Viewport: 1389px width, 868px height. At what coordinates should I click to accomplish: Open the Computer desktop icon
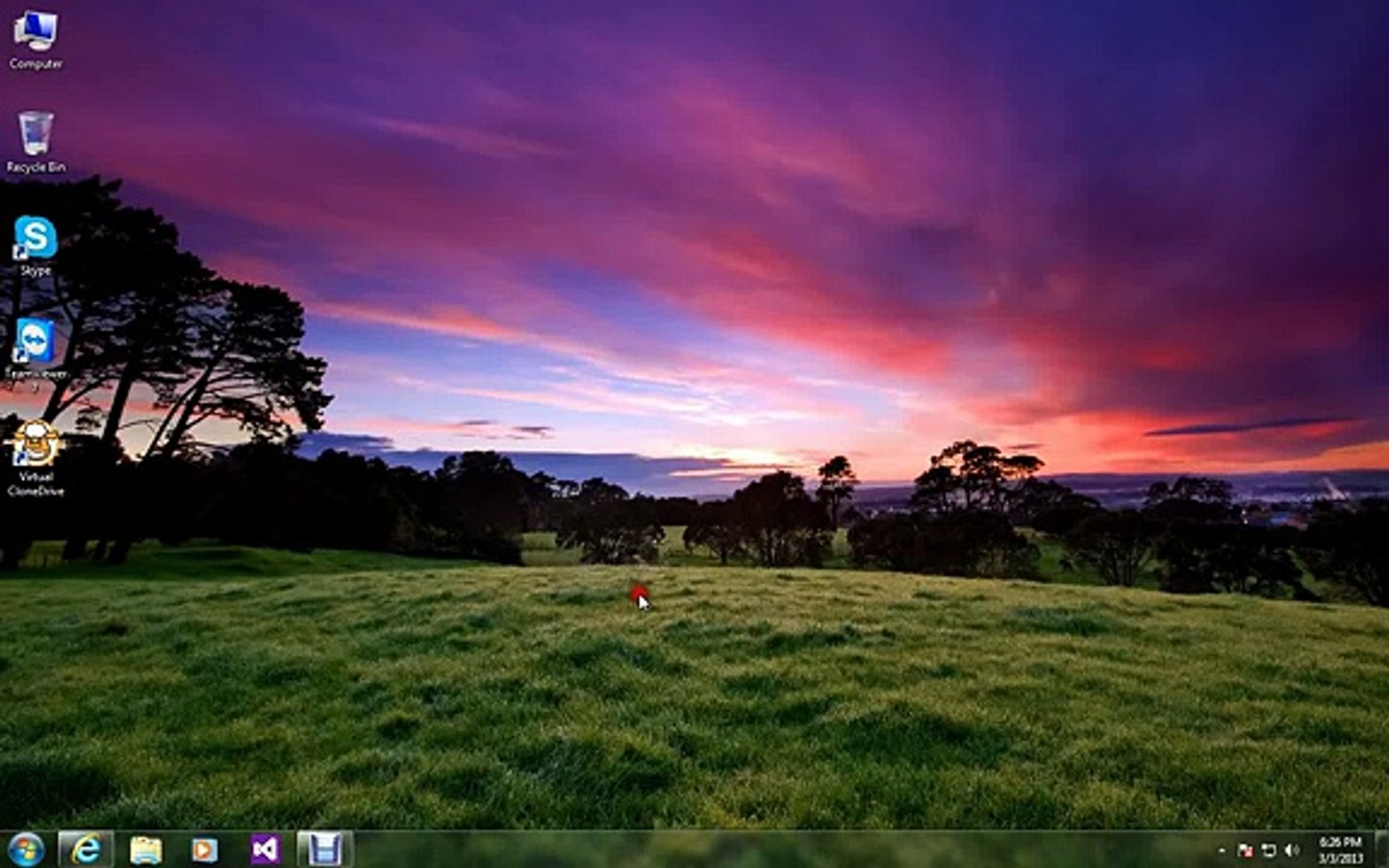pos(35,40)
